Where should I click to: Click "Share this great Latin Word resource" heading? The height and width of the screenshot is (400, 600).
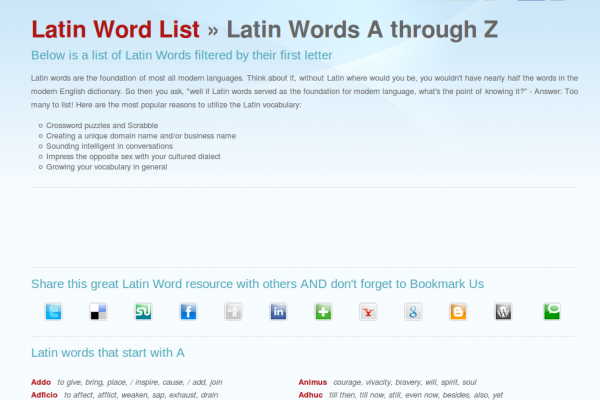pos(258,284)
